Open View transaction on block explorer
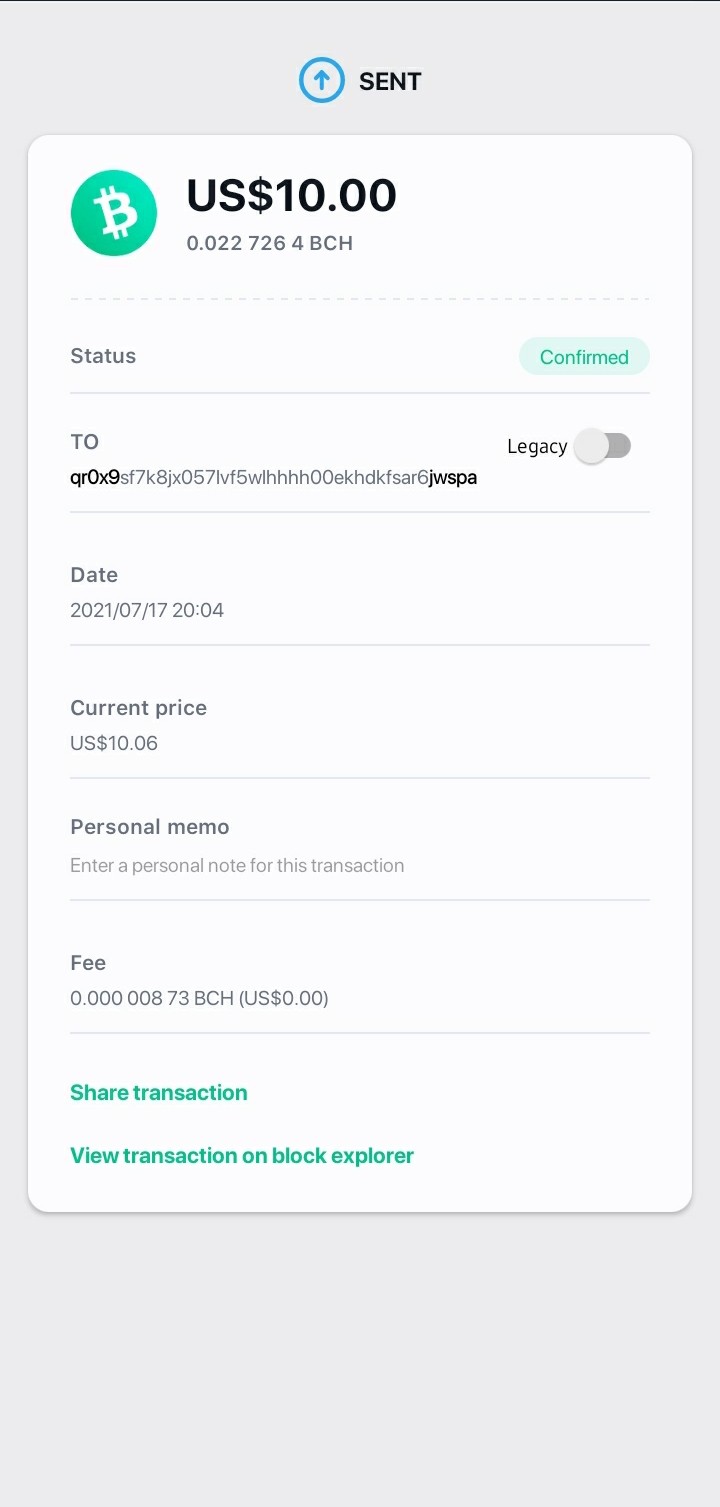 point(242,1155)
